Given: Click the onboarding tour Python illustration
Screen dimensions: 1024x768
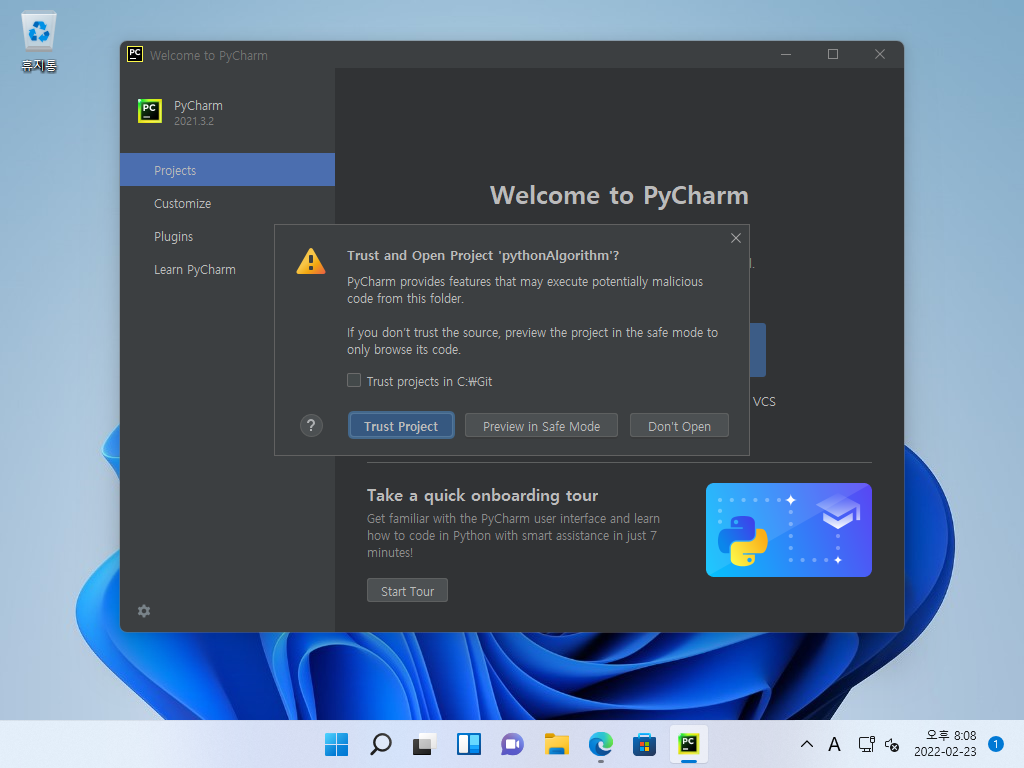Looking at the screenshot, I should pyautogui.click(x=788, y=530).
